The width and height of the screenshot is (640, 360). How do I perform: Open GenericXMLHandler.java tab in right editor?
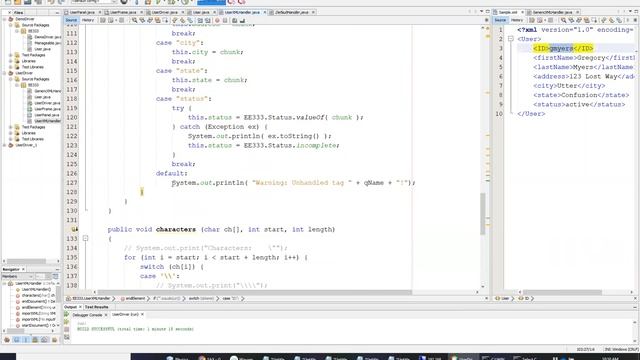(552, 12)
